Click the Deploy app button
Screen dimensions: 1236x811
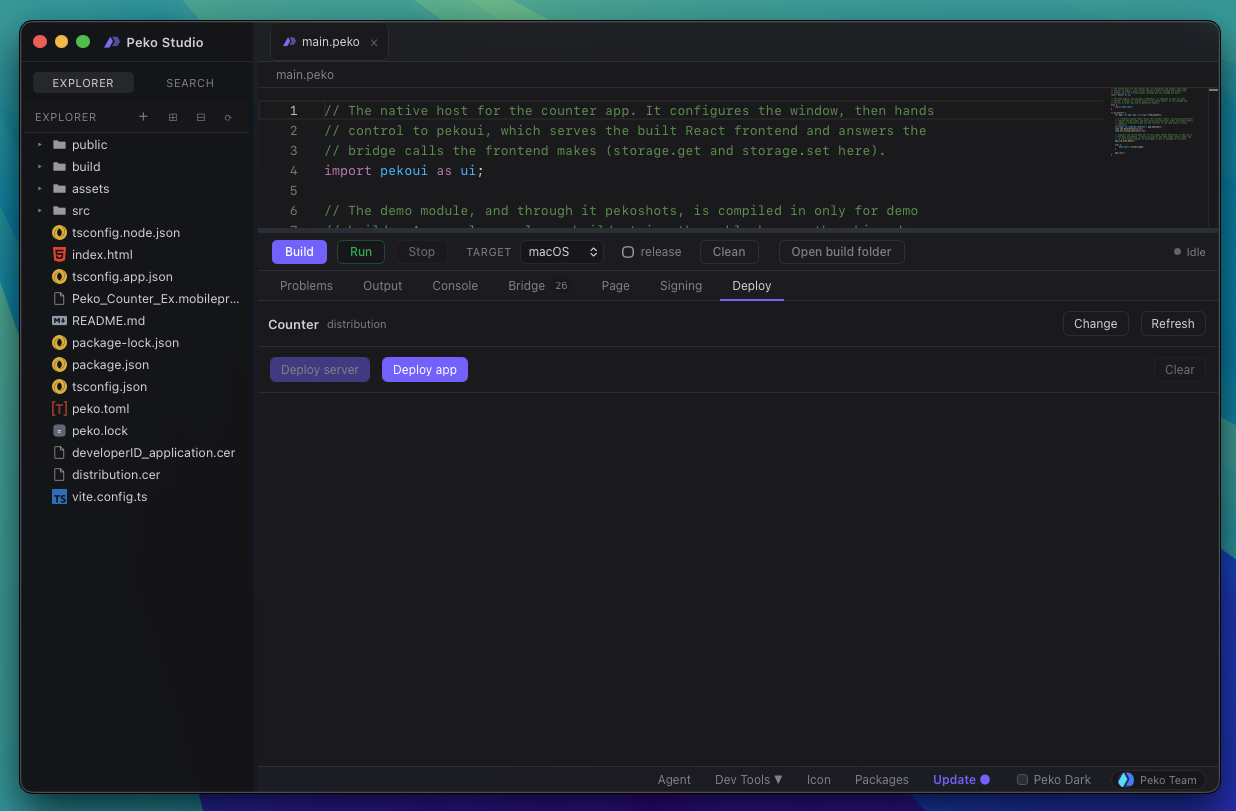425,370
